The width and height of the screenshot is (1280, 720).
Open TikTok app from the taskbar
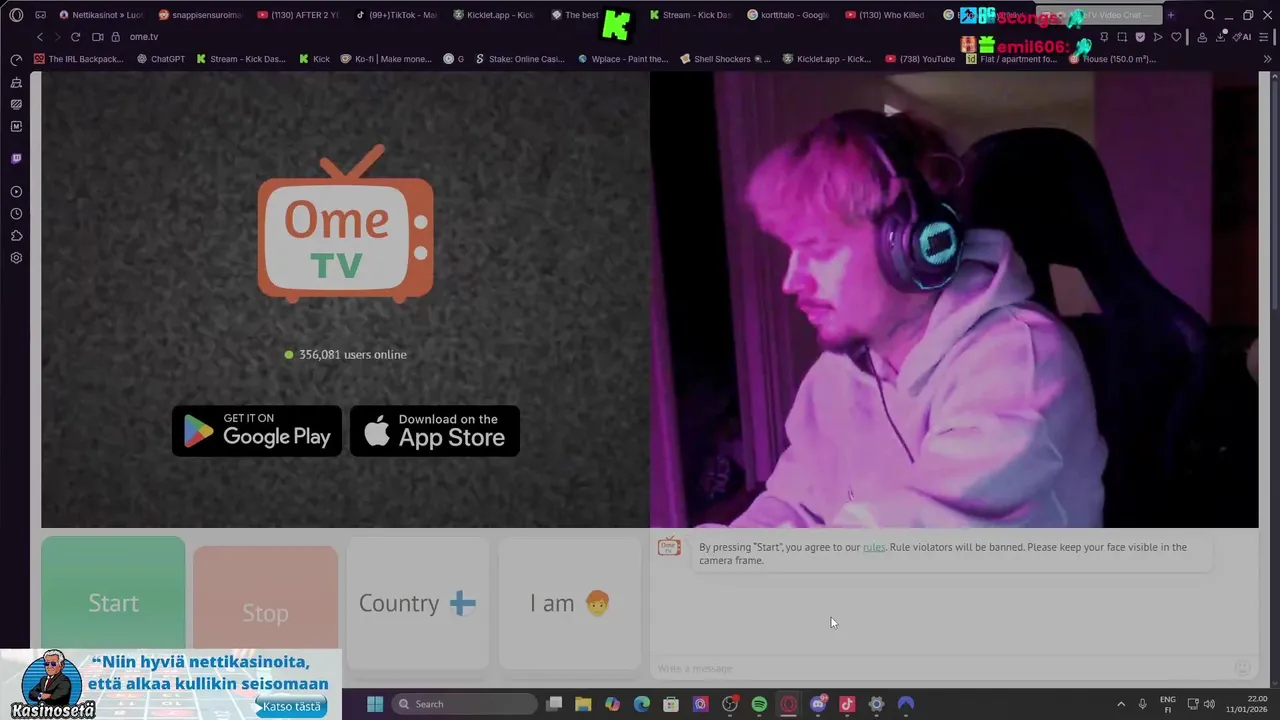847,704
